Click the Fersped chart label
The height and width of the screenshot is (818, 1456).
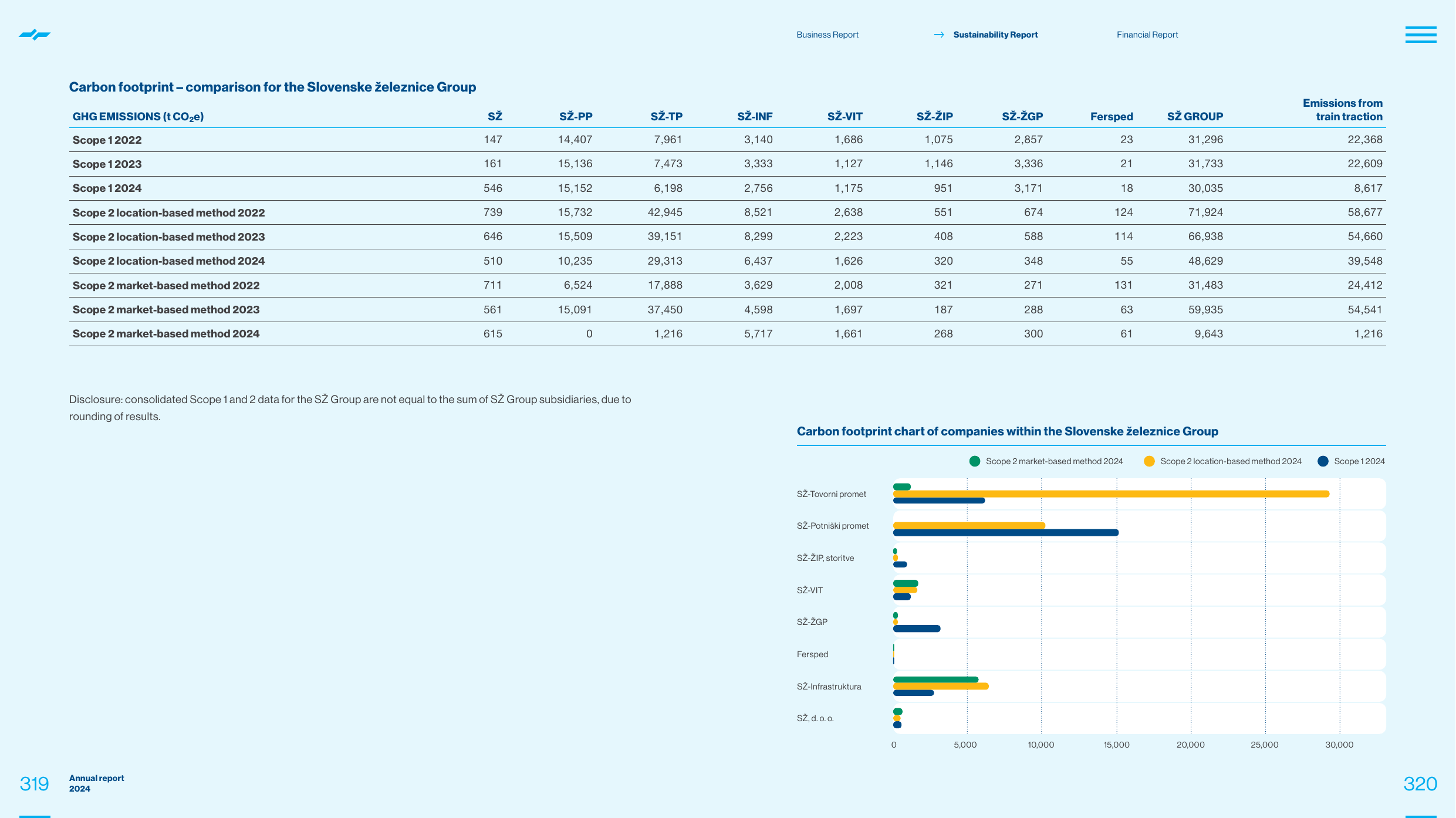(812, 654)
